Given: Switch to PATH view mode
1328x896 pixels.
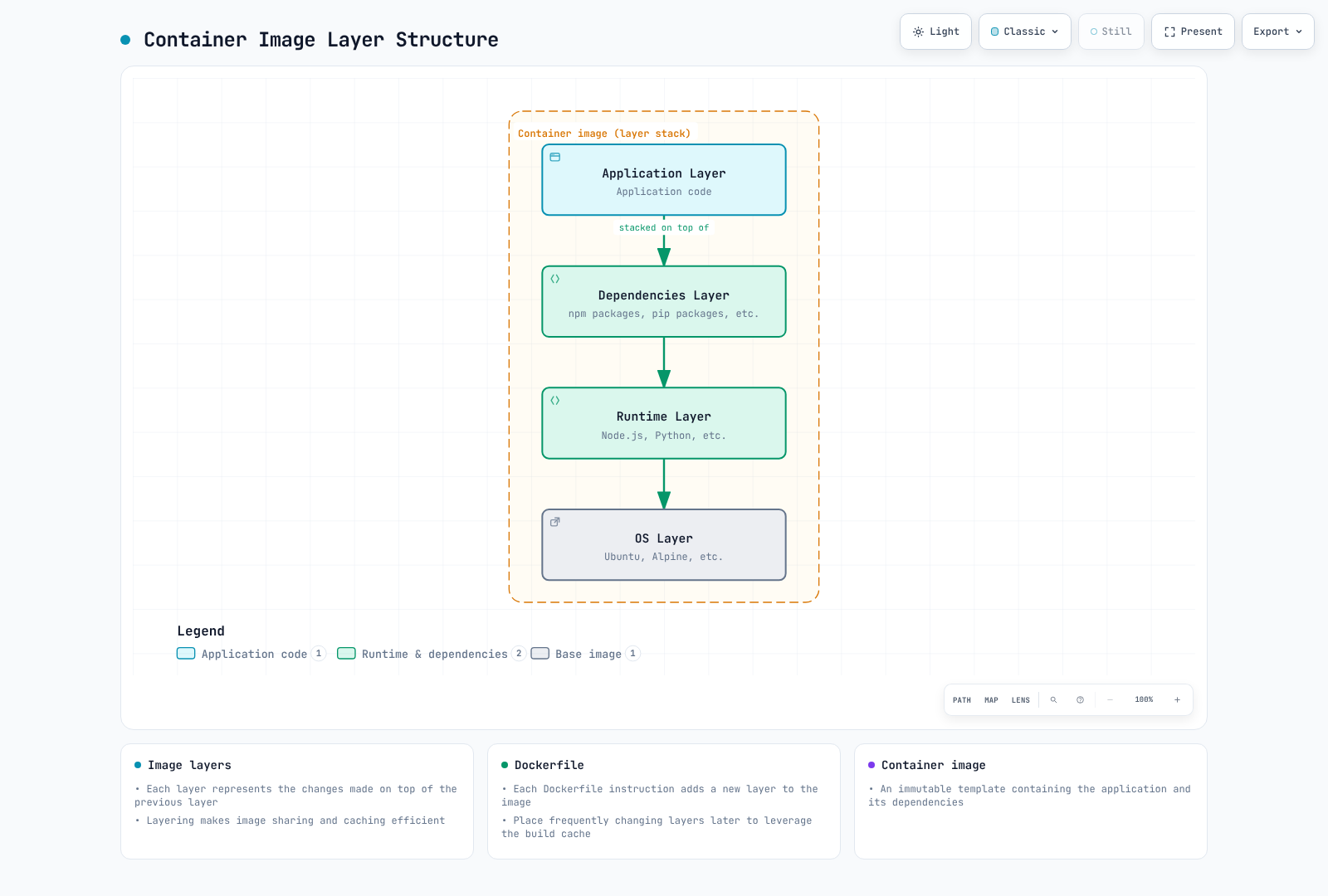Looking at the screenshot, I should point(962,700).
